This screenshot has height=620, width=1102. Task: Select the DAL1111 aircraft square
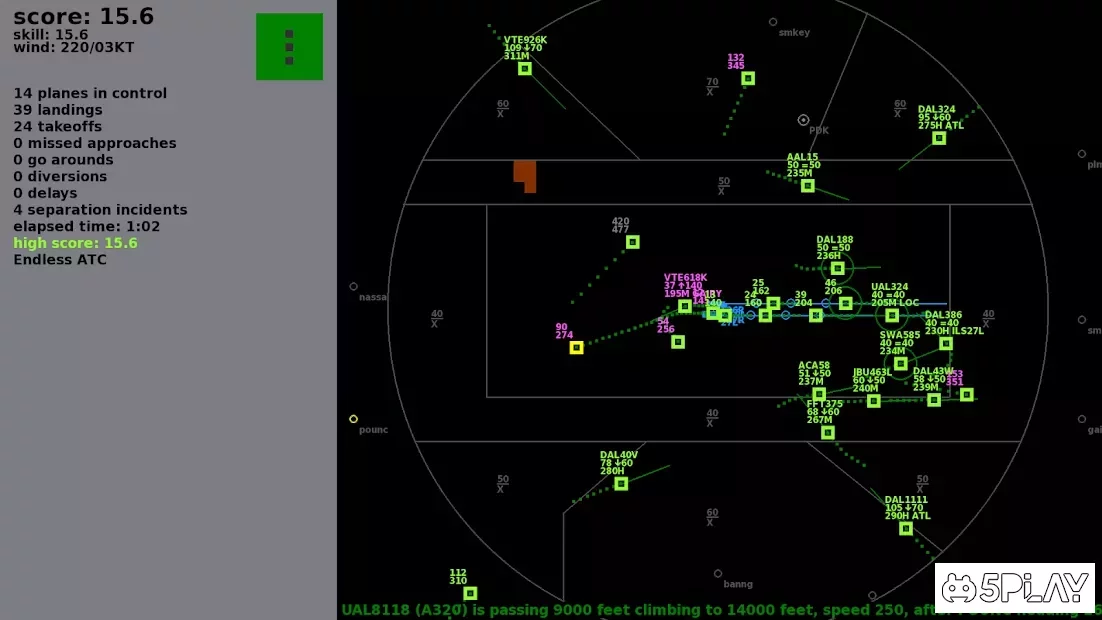tap(906, 529)
